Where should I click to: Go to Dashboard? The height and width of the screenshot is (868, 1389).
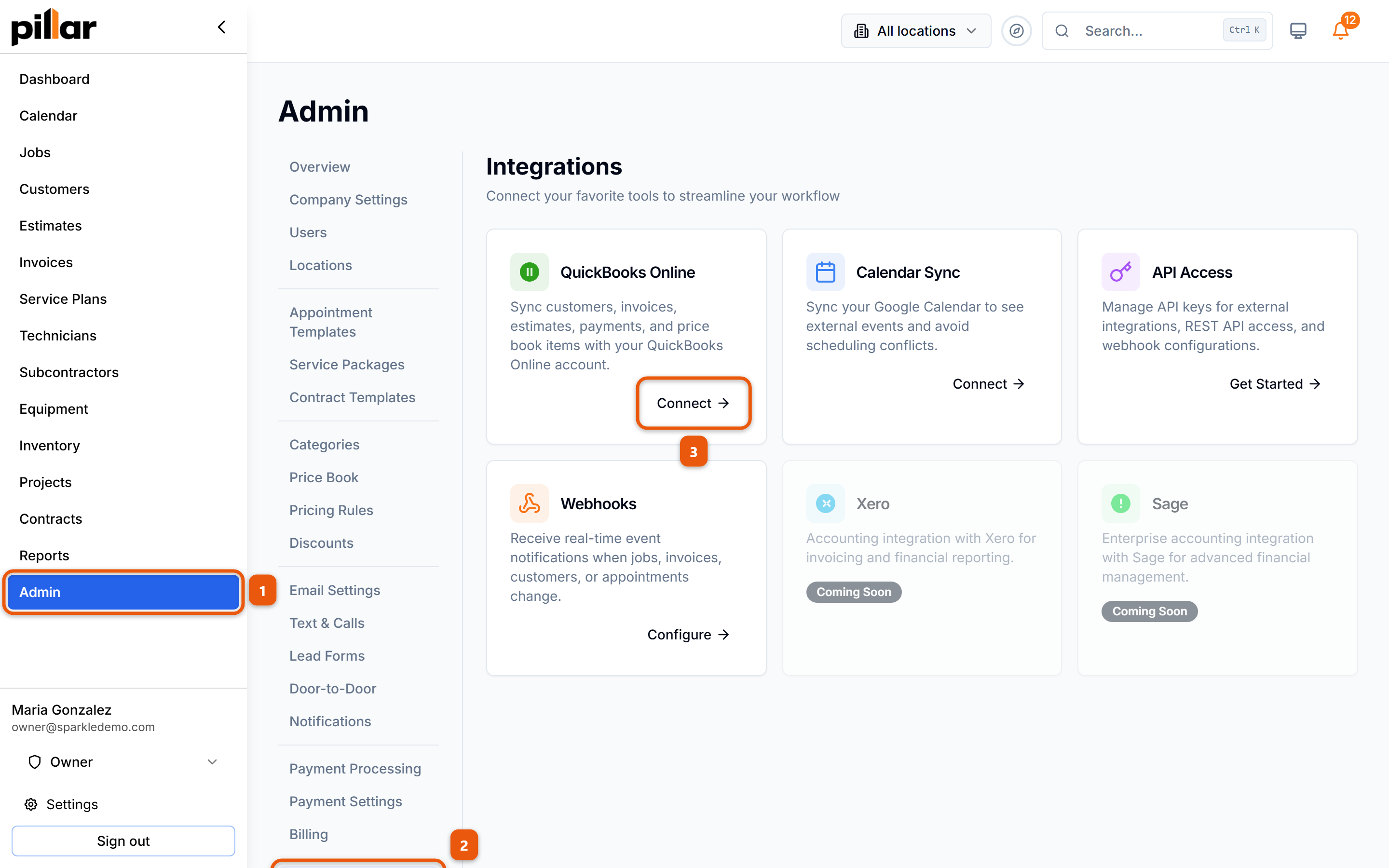(x=123, y=79)
